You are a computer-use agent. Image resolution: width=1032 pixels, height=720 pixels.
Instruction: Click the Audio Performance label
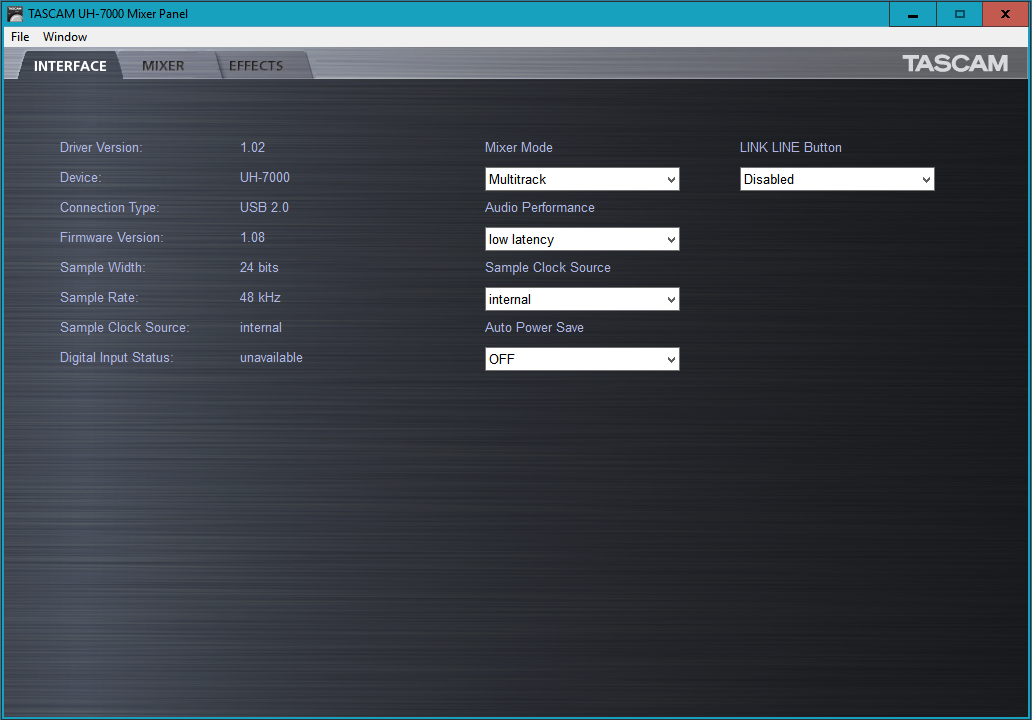click(x=540, y=207)
